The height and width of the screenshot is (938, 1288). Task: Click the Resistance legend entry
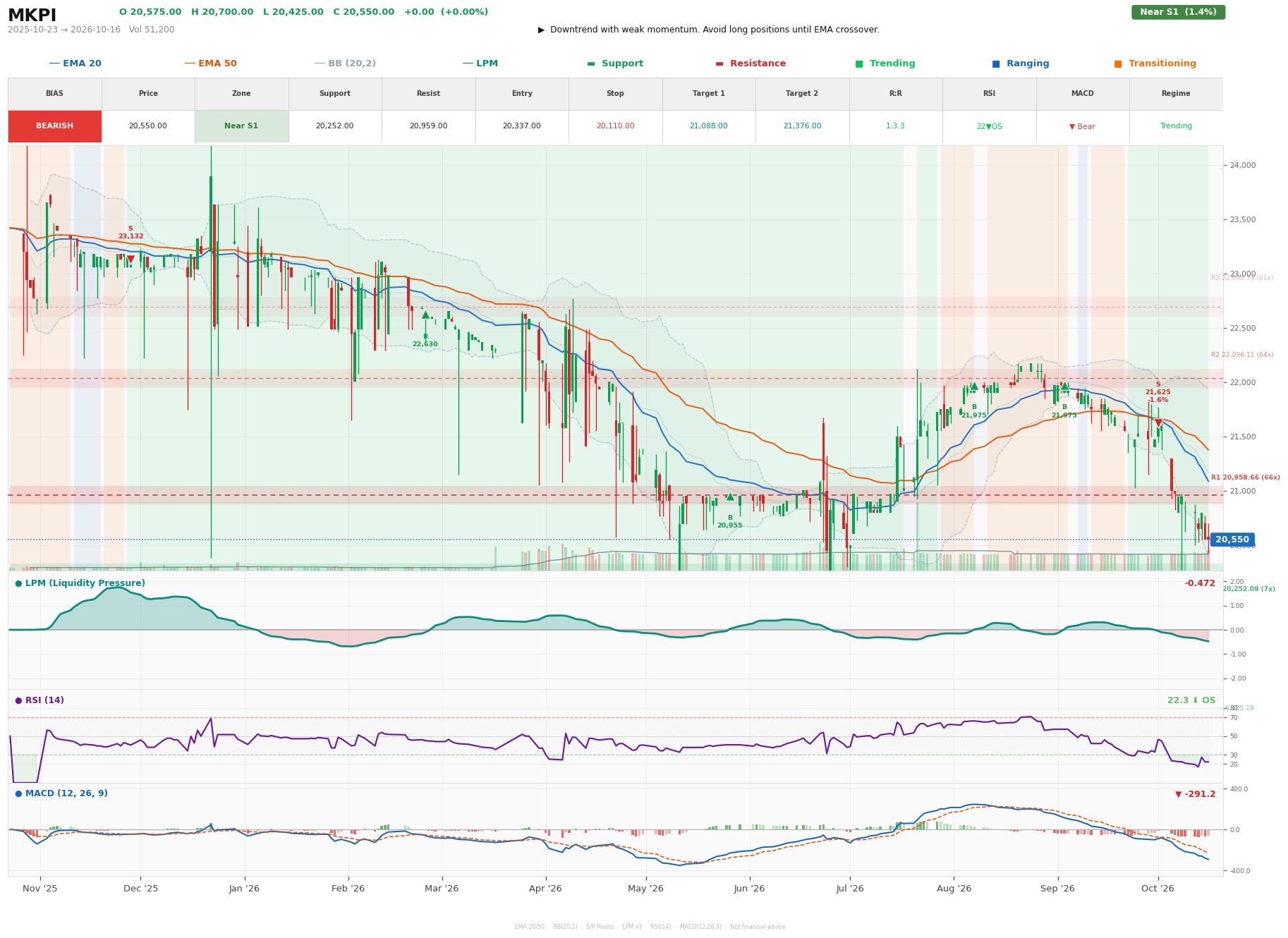click(751, 63)
